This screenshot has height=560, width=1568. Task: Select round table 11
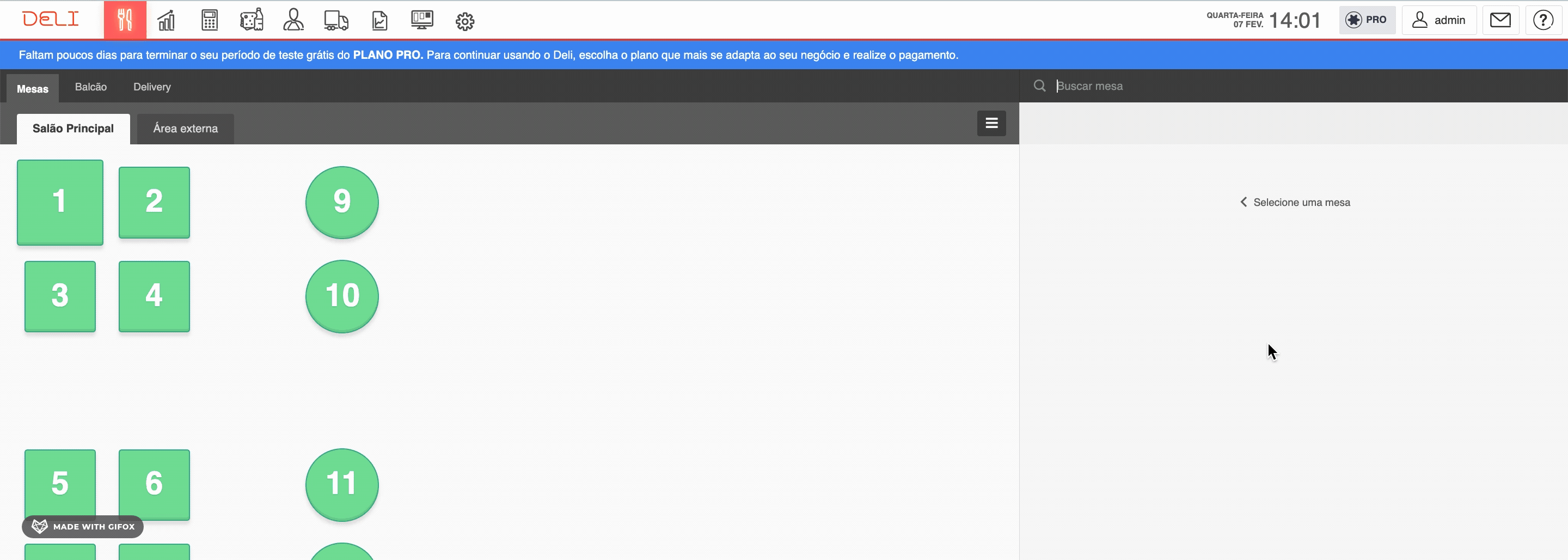342,484
